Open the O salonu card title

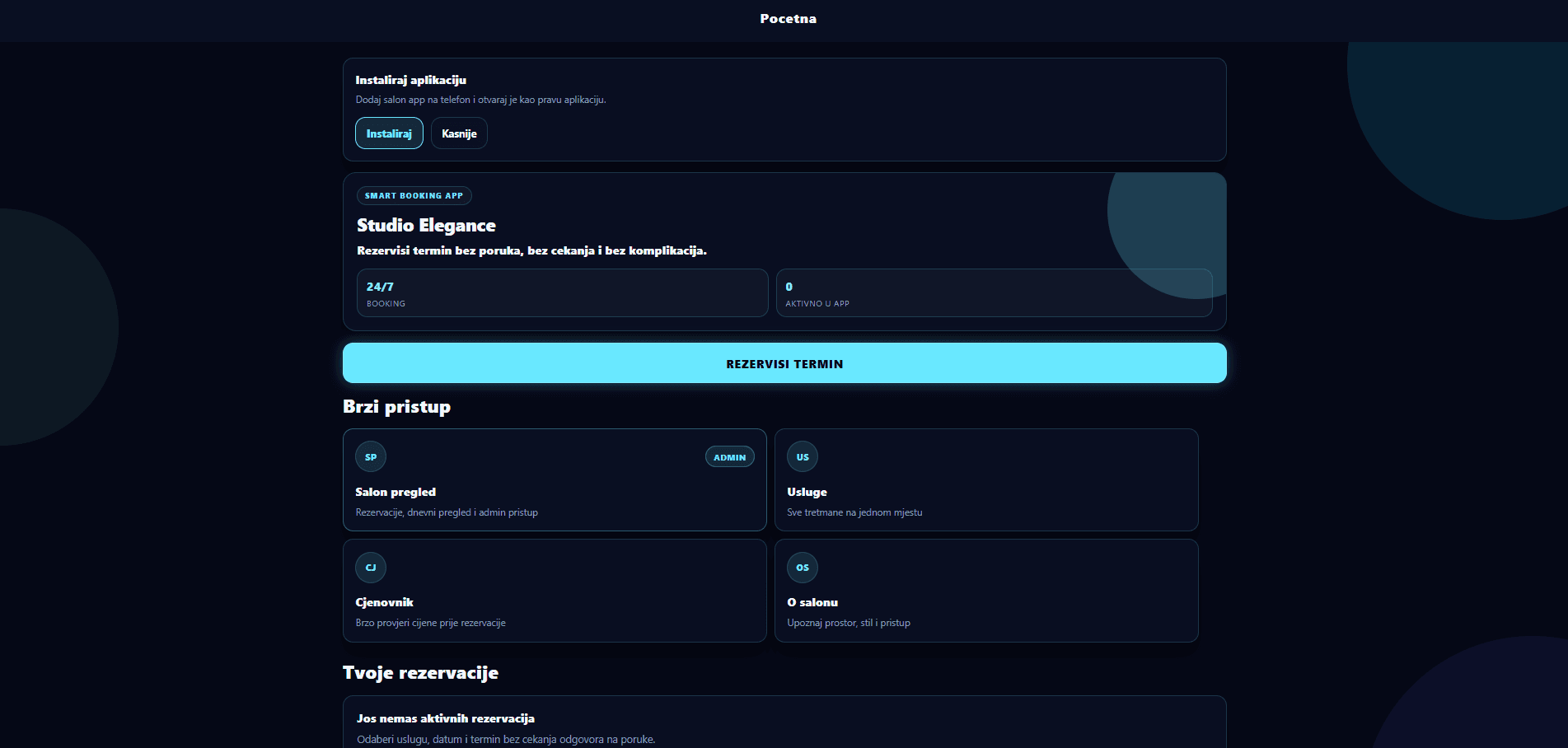812,602
